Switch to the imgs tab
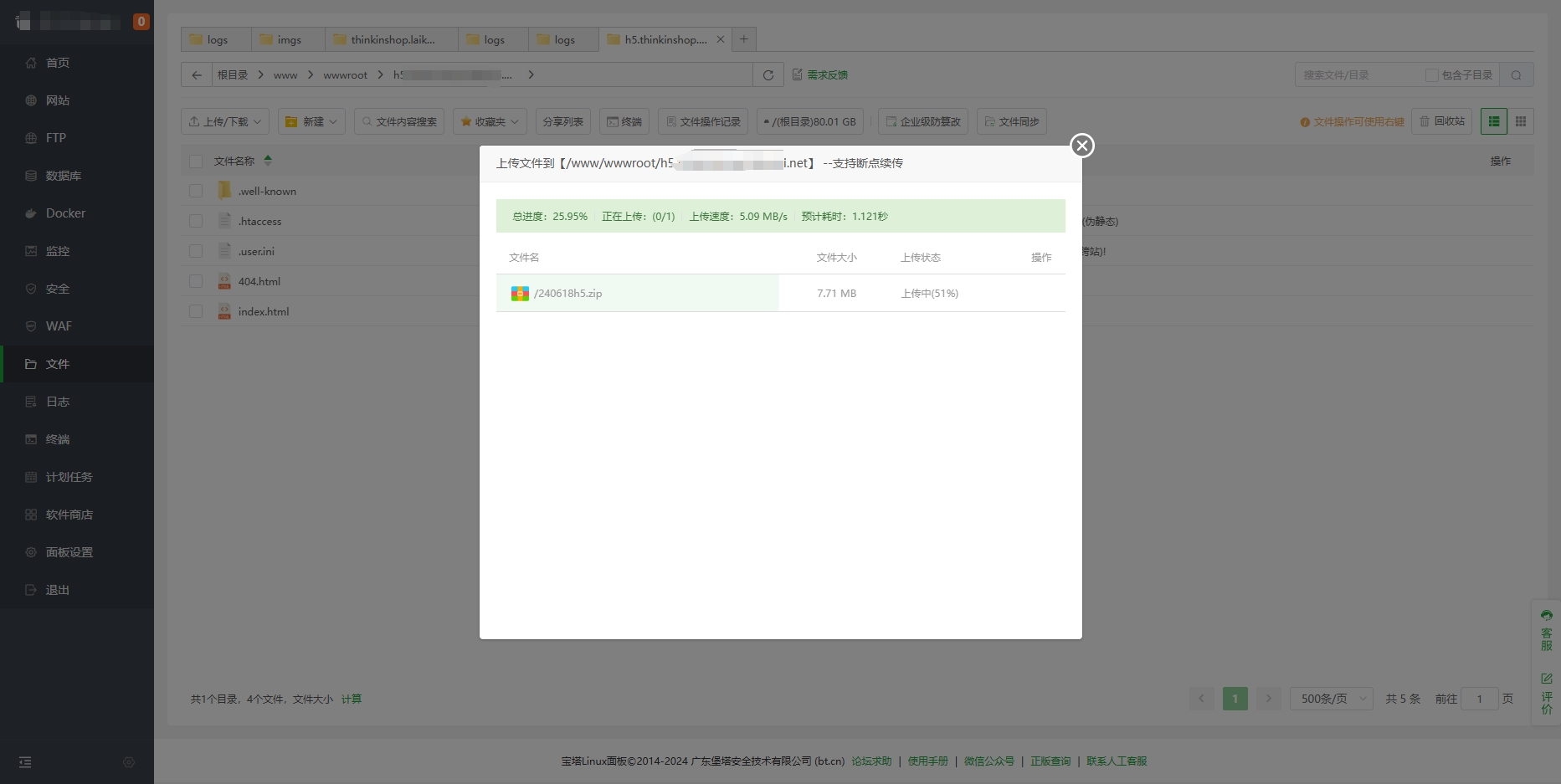 289,39
